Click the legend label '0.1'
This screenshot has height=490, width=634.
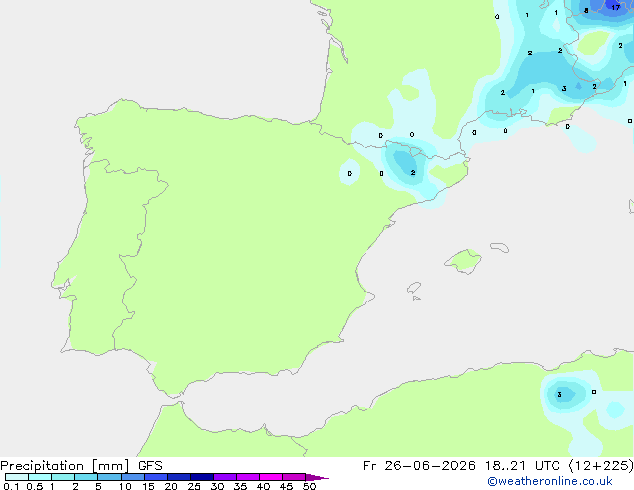[11, 486]
